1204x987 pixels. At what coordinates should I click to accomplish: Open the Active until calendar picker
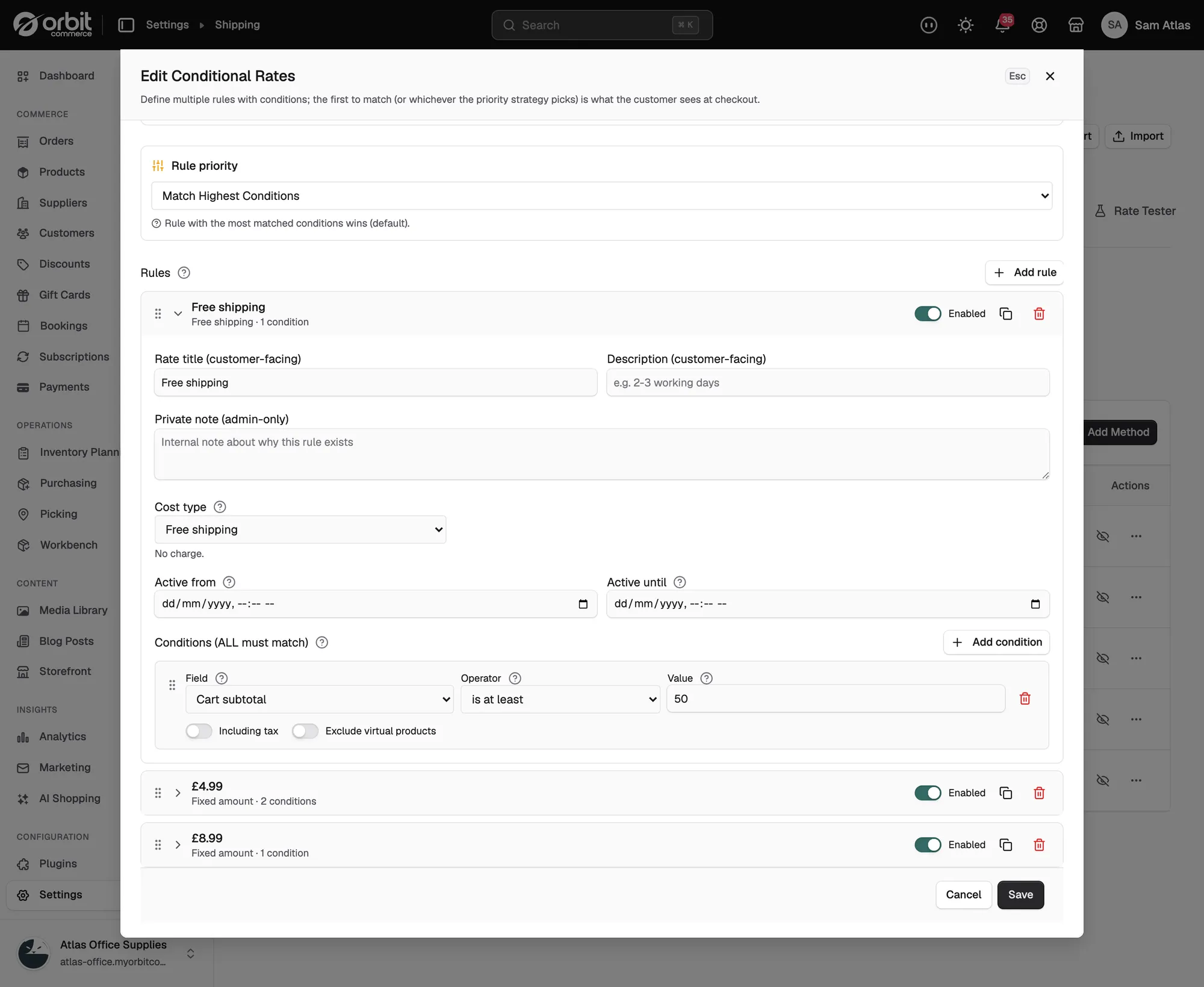tap(1035, 604)
